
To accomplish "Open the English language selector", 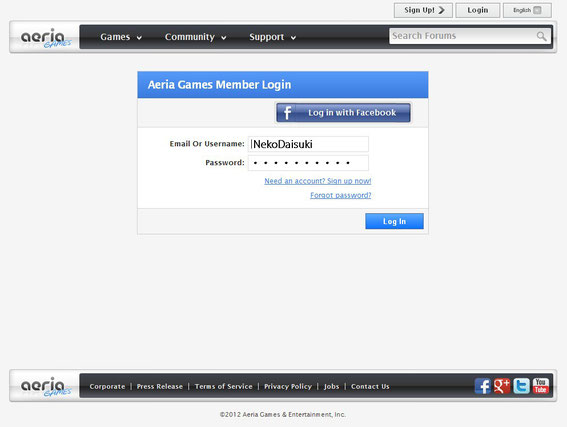I will click(527, 10).
